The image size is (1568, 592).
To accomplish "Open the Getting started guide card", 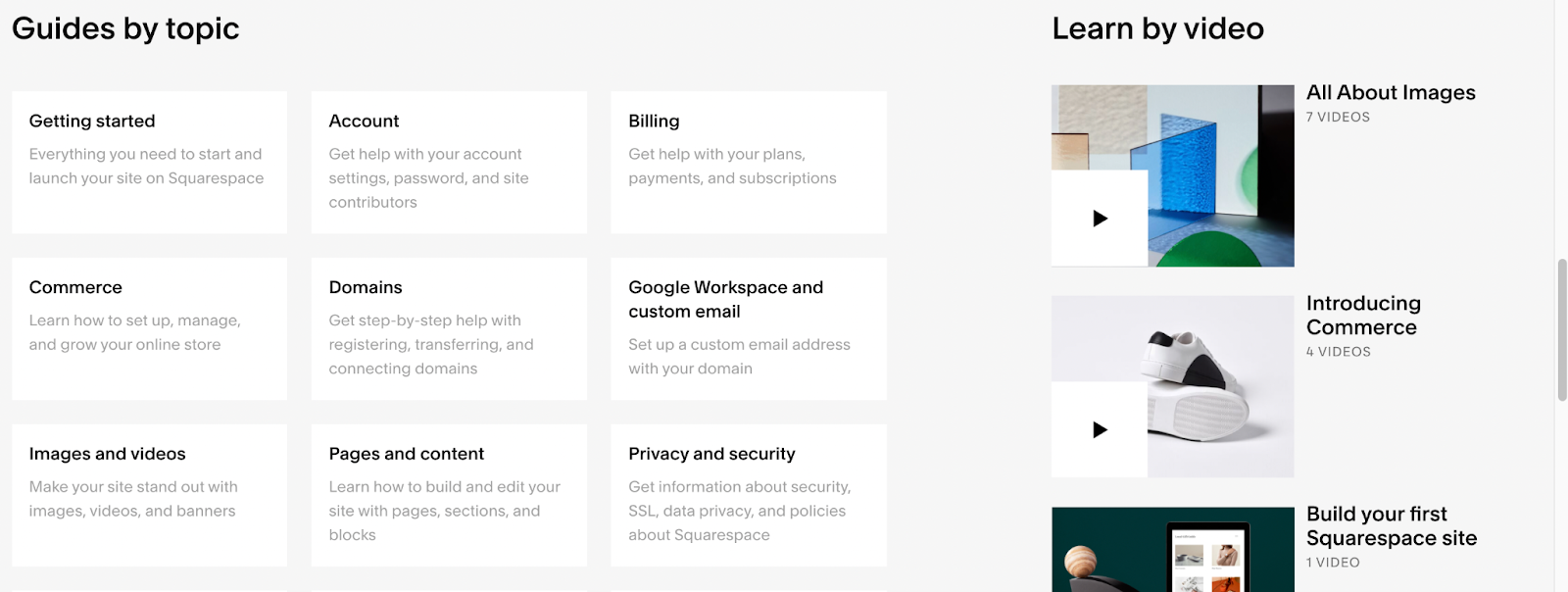I will point(150,163).
